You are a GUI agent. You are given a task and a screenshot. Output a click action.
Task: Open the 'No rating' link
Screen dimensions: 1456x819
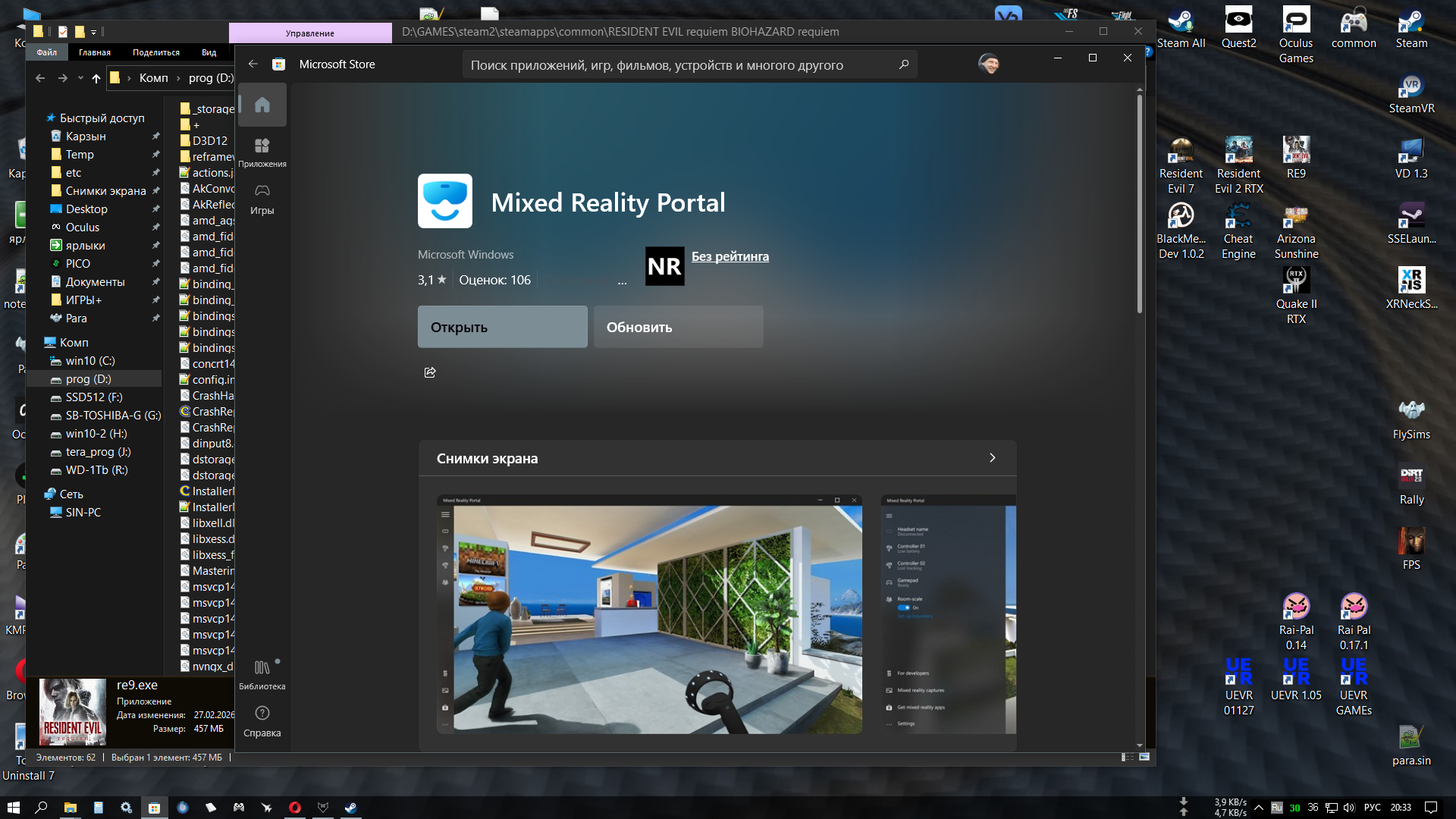(x=730, y=256)
